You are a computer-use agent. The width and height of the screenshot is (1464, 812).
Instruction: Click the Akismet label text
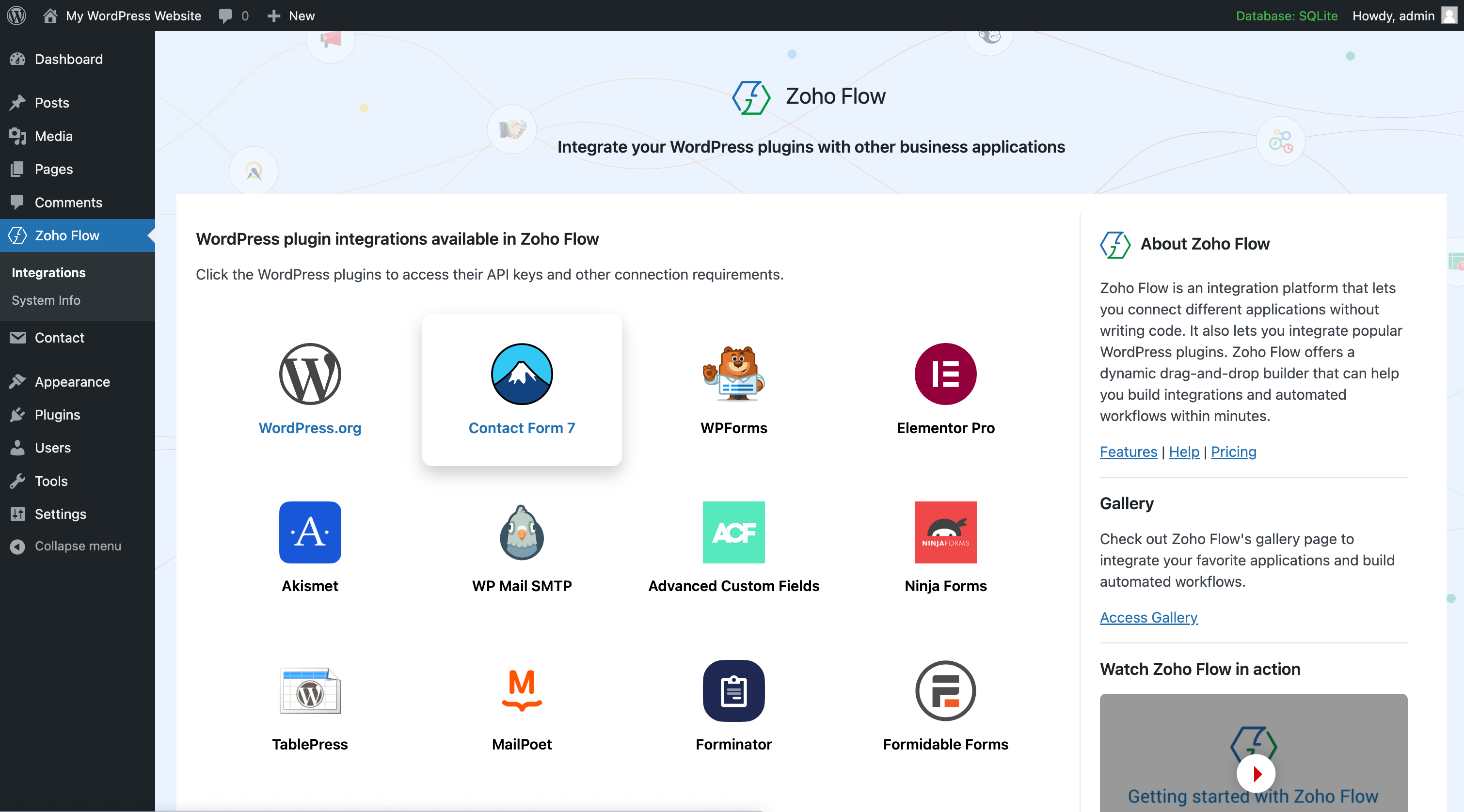coord(310,586)
